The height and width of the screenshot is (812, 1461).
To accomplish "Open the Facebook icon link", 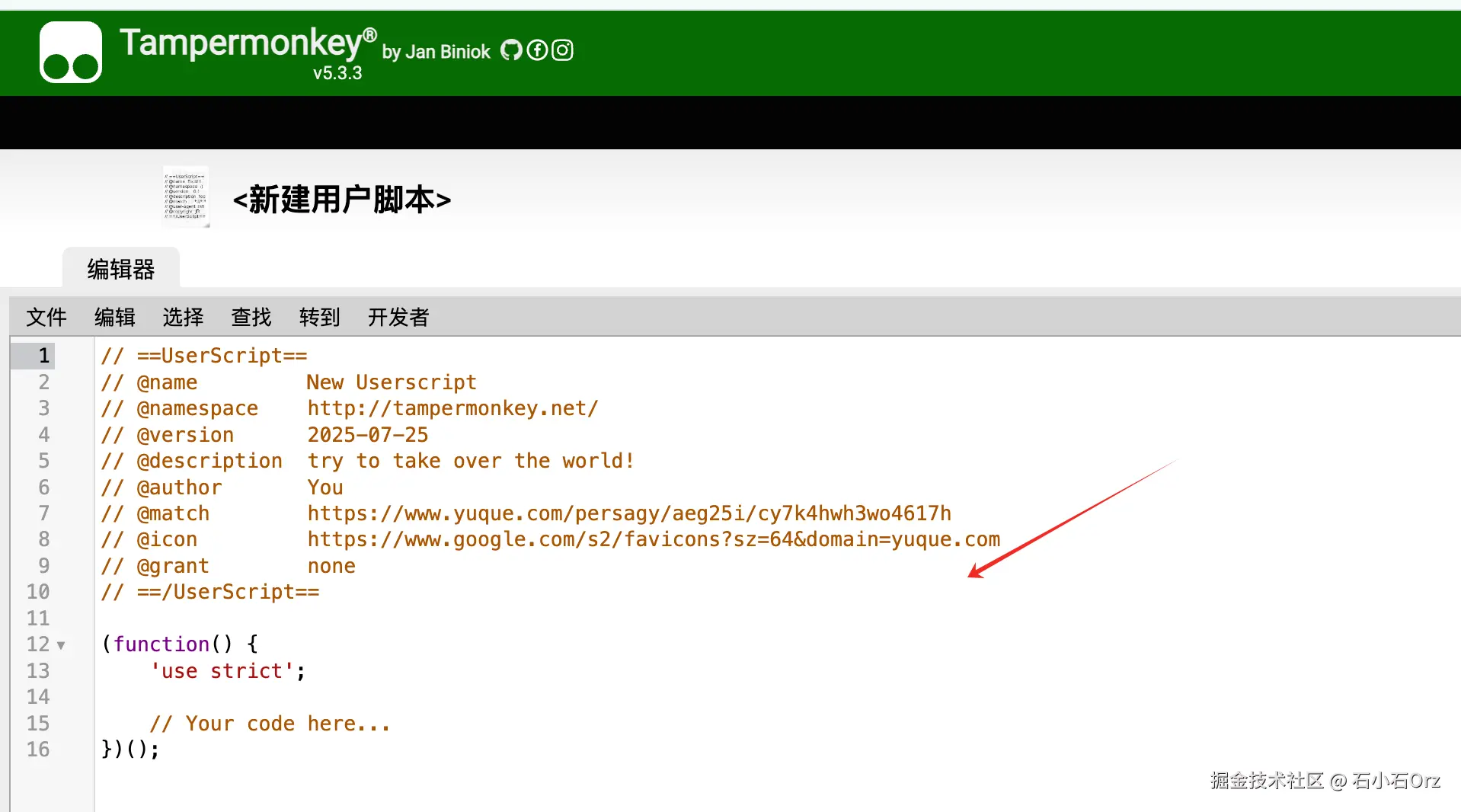I will click(x=537, y=50).
